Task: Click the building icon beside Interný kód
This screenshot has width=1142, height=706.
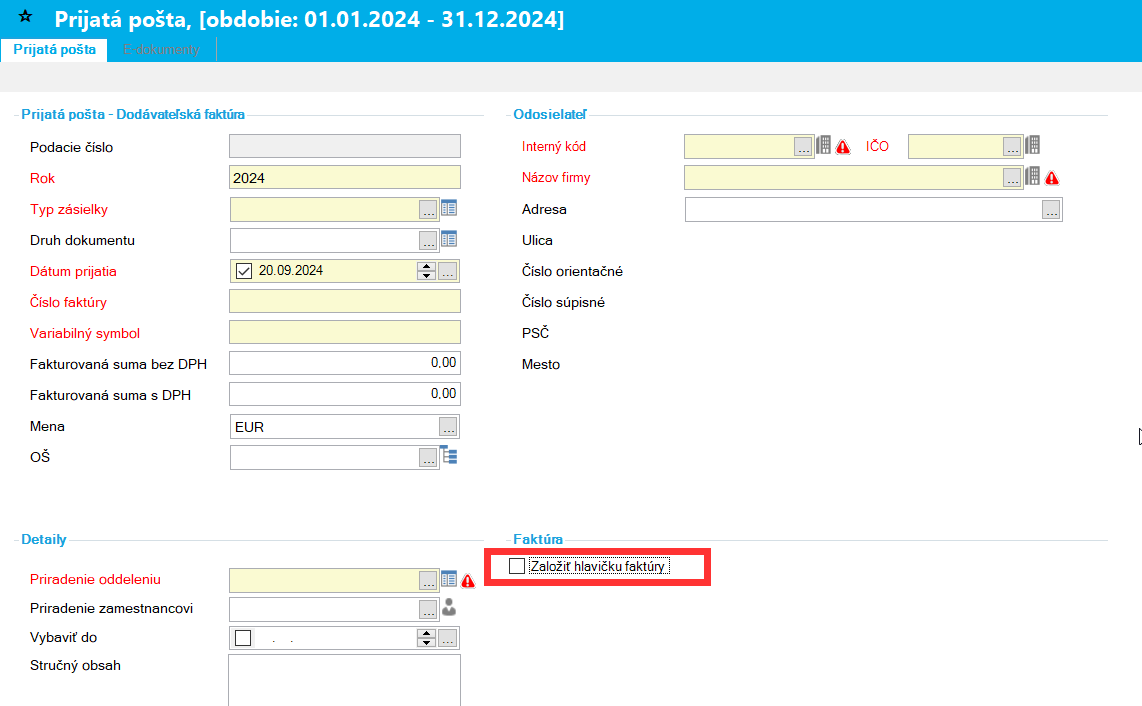Action: tap(824, 145)
